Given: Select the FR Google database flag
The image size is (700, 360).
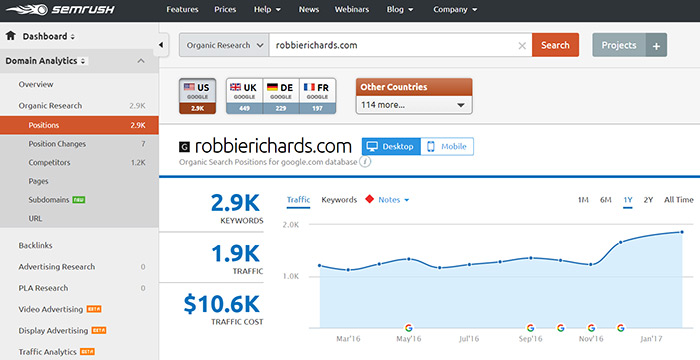Looking at the screenshot, I should tap(317, 96).
